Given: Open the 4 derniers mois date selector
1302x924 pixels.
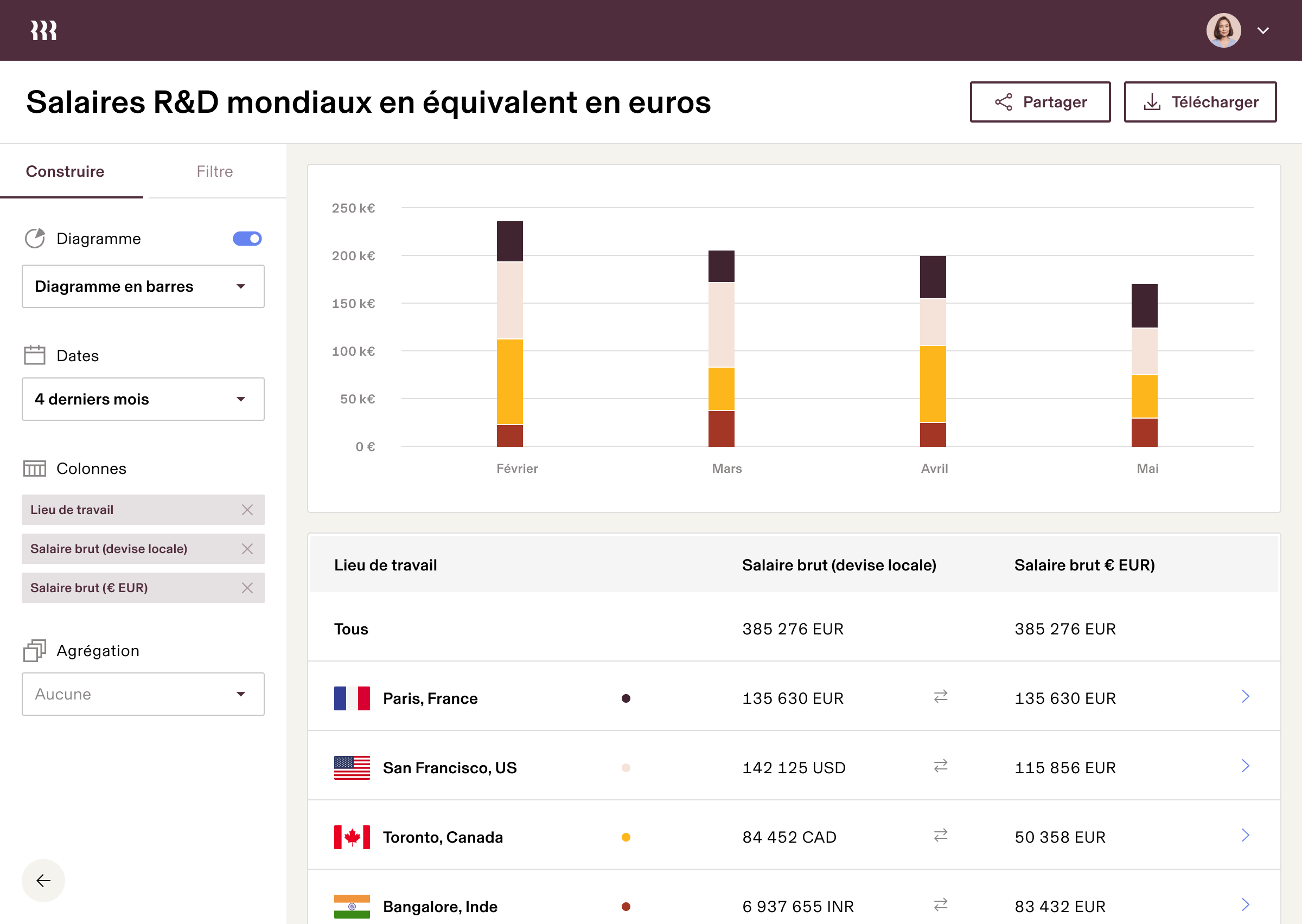Looking at the screenshot, I should pyautogui.click(x=142, y=399).
